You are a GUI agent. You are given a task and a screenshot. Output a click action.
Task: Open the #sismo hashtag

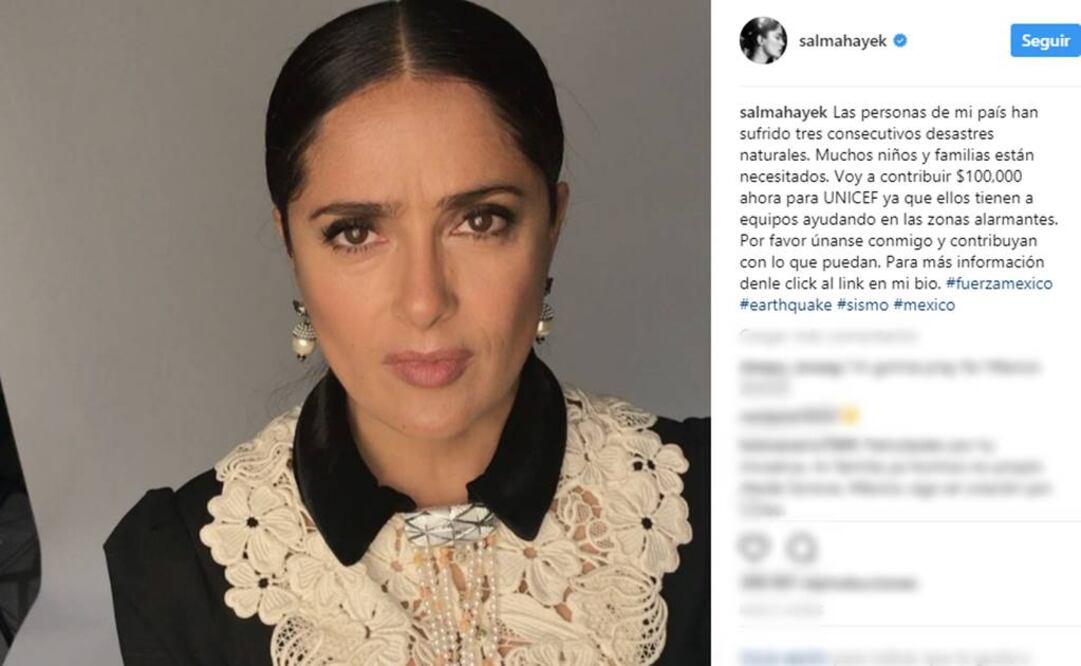click(x=862, y=305)
